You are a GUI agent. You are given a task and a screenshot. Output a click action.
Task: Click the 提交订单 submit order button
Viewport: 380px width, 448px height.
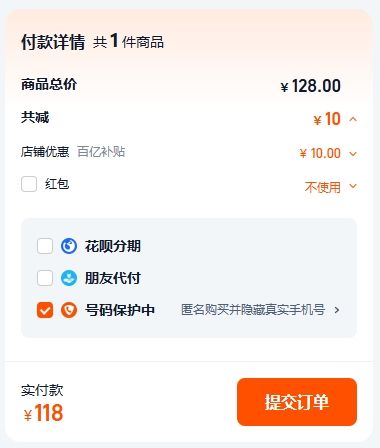tap(297, 402)
